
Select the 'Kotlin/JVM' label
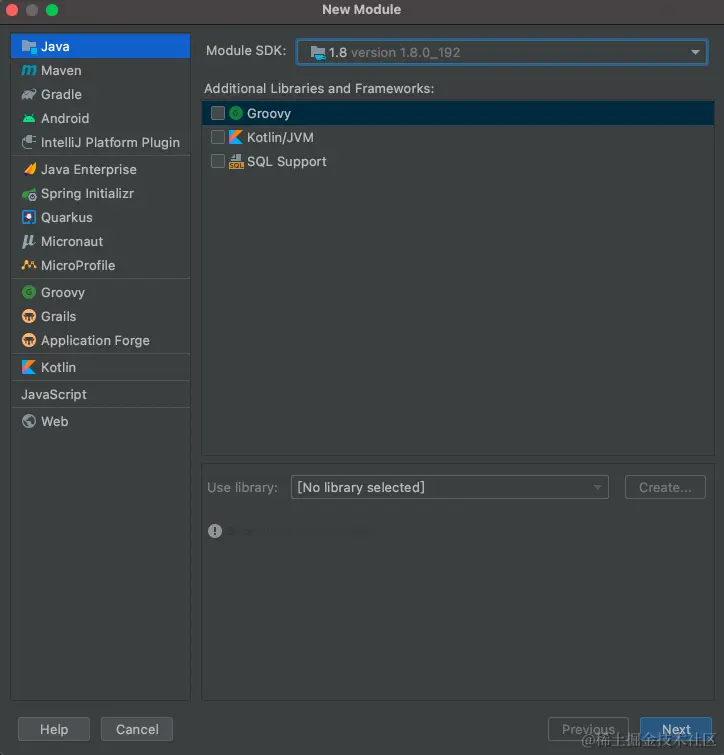pyautogui.click(x=280, y=137)
